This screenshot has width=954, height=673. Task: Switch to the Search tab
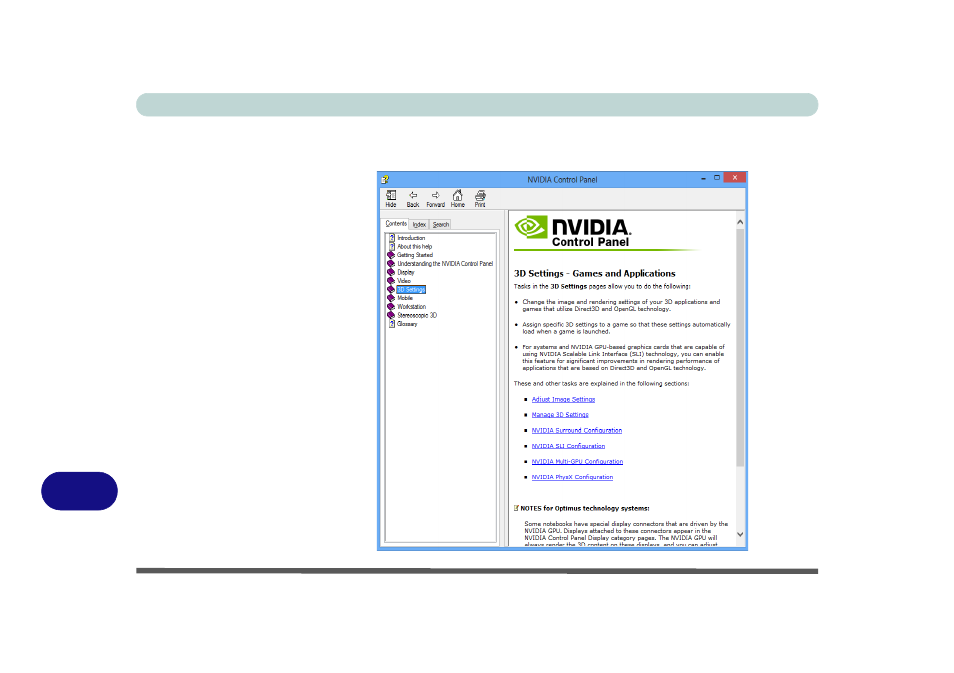point(440,225)
